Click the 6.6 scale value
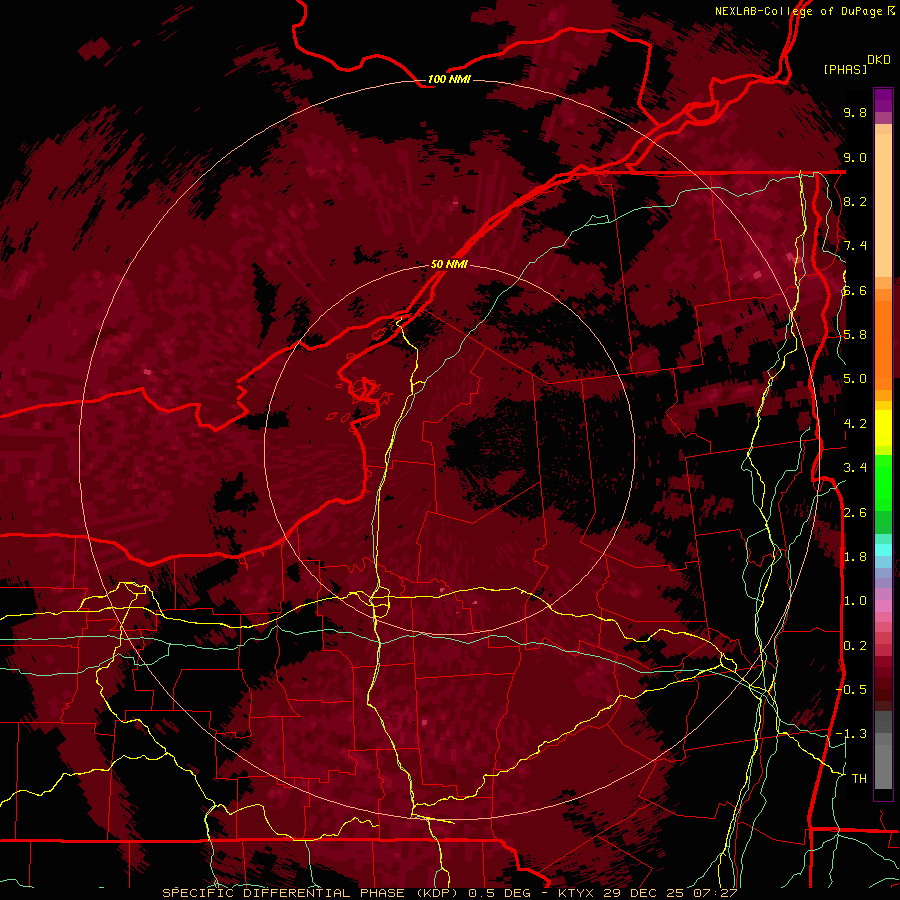The height and width of the screenshot is (900, 900). pos(855,290)
